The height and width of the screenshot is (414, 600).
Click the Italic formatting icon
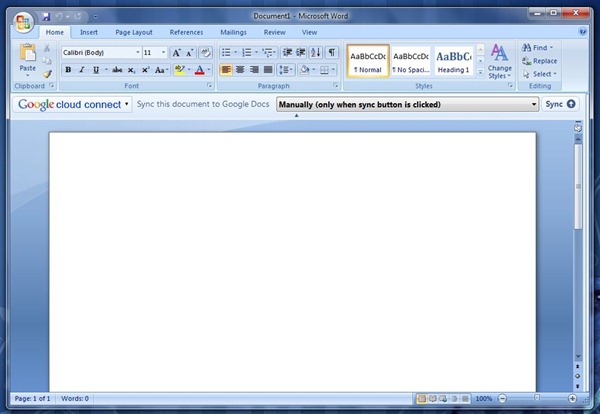click(82, 70)
